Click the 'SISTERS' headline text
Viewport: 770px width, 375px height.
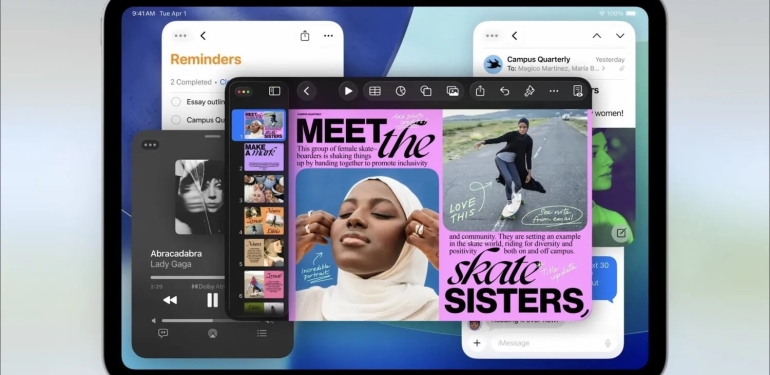tap(513, 300)
